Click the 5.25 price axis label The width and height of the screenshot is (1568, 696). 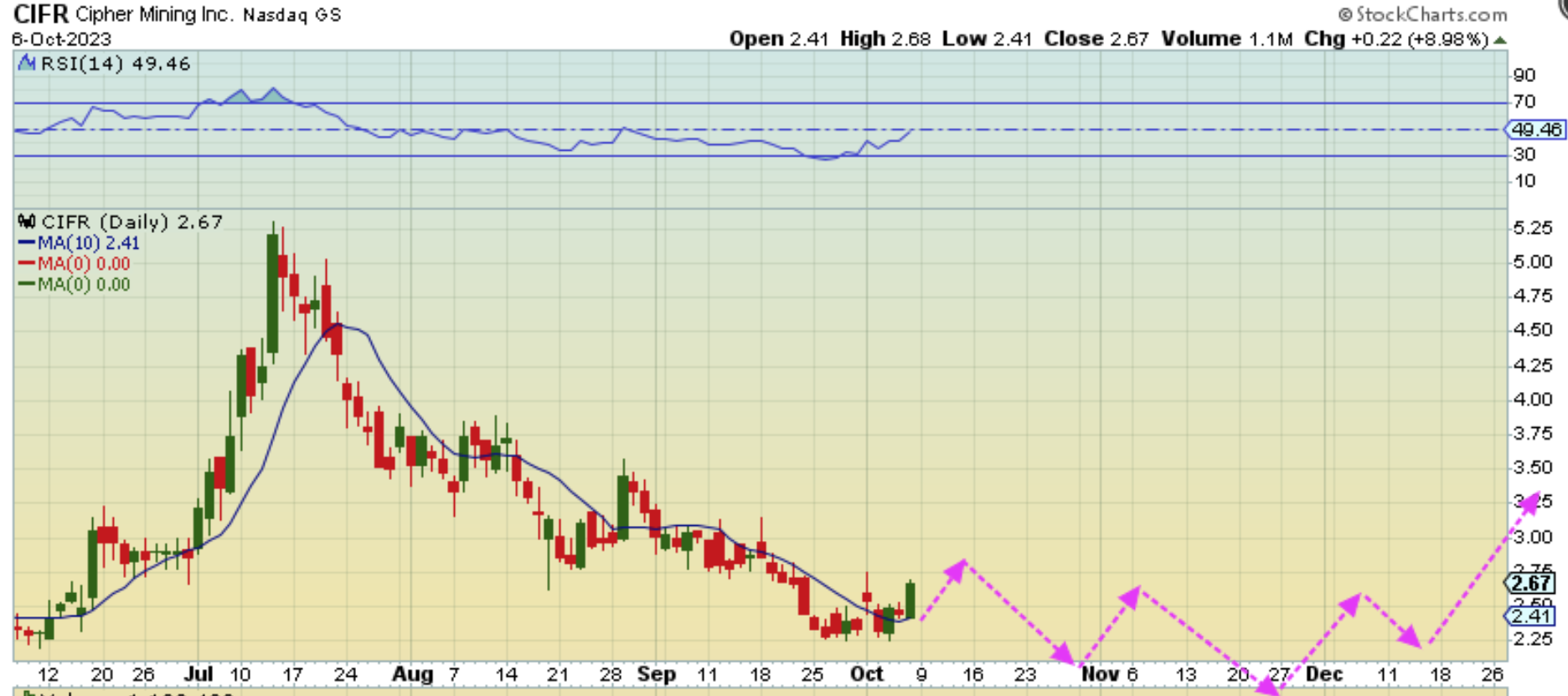point(1533,228)
